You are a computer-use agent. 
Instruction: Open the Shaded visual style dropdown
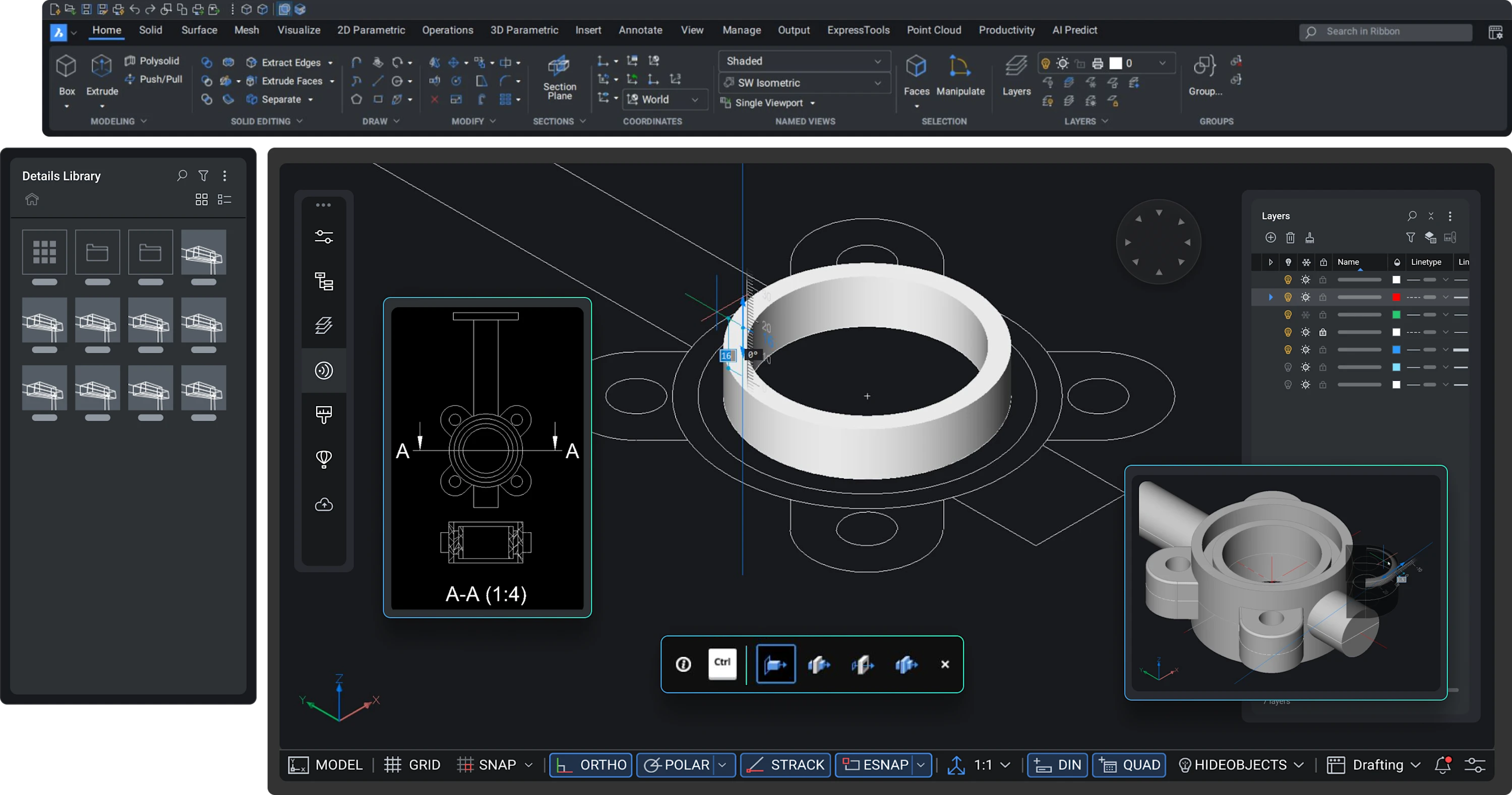coord(804,61)
